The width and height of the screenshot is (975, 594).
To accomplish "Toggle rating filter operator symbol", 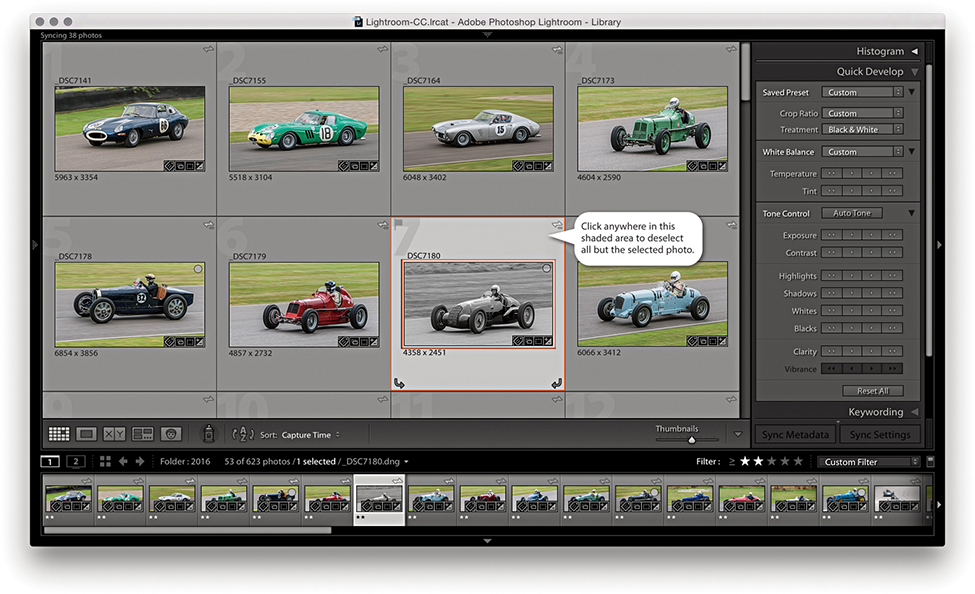I will [731, 461].
